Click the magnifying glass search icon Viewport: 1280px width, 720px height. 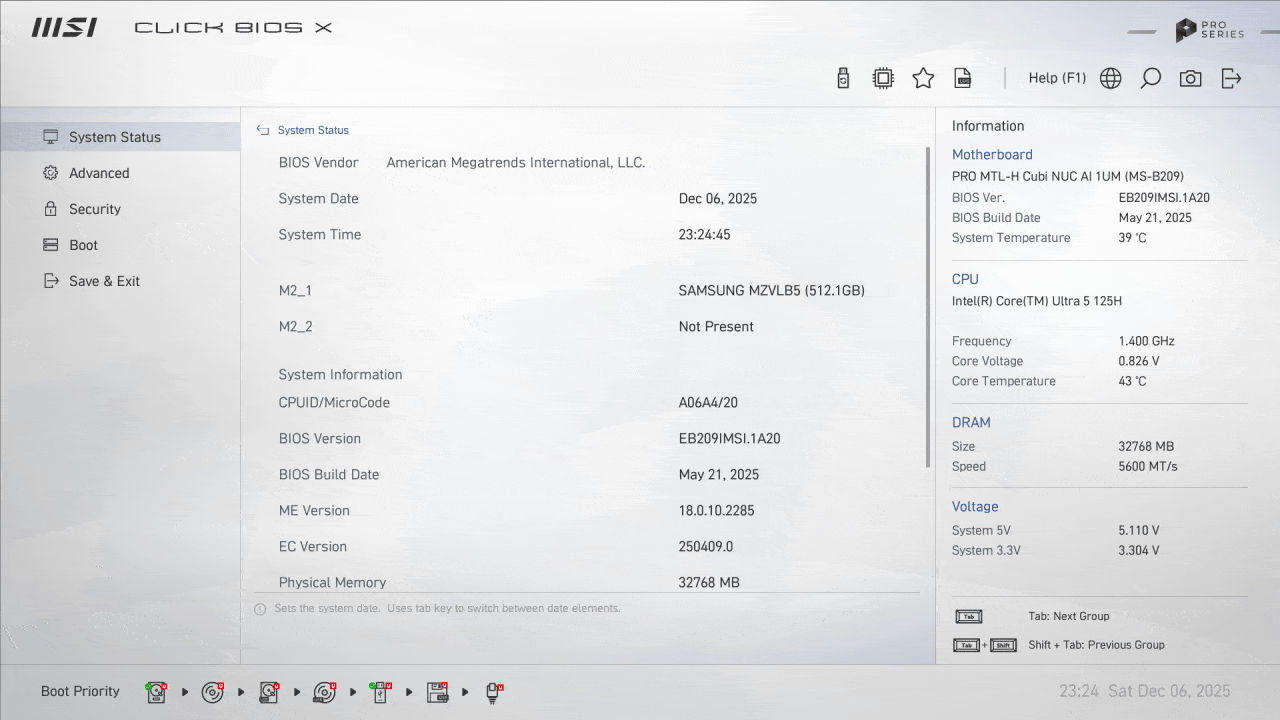click(x=1150, y=78)
